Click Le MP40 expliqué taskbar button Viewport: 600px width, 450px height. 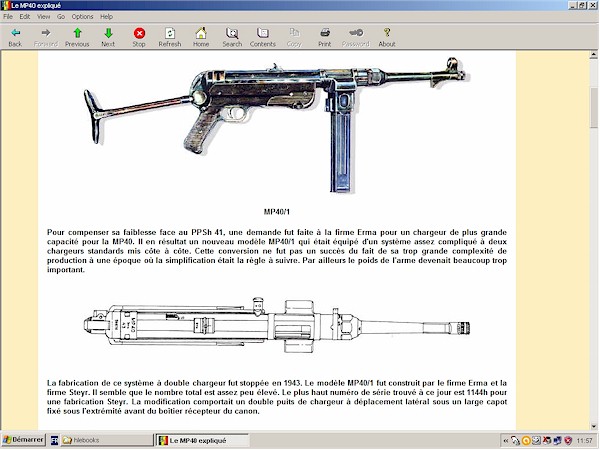click(x=203, y=440)
